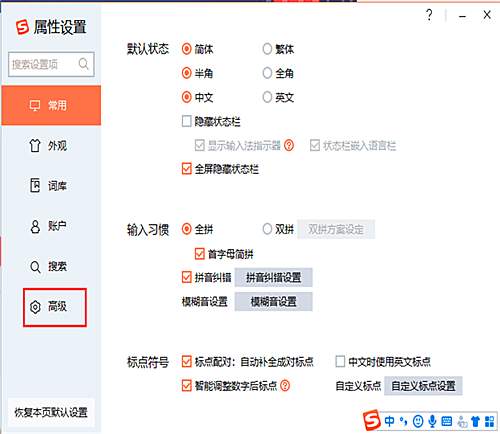Click the account person icon on status bar
The width and height of the screenshot is (500, 434).
tap(462, 422)
